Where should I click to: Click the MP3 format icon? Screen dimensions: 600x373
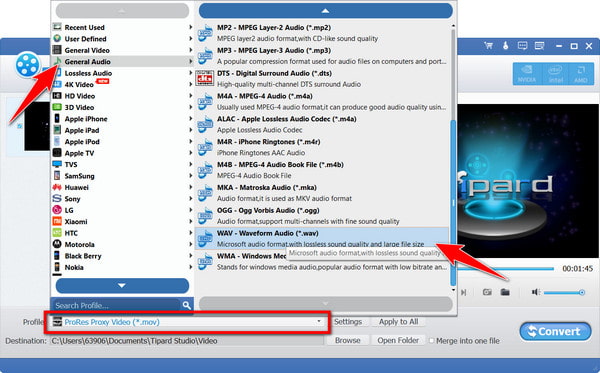[205, 56]
